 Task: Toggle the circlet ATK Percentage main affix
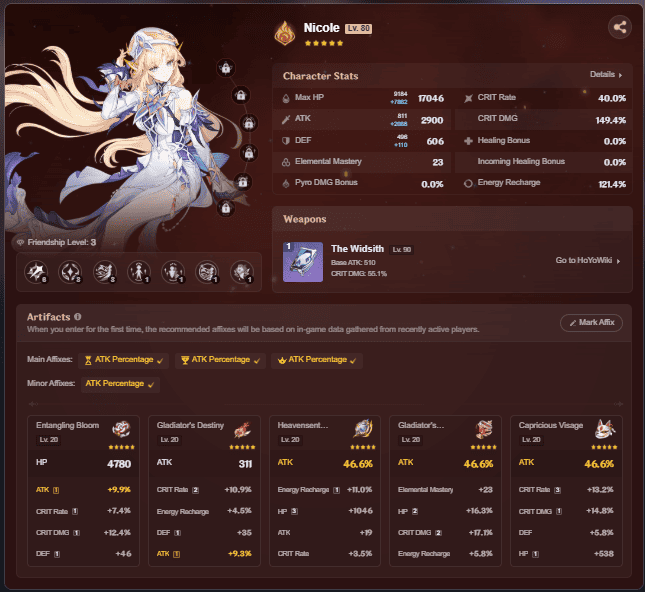[317, 360]
